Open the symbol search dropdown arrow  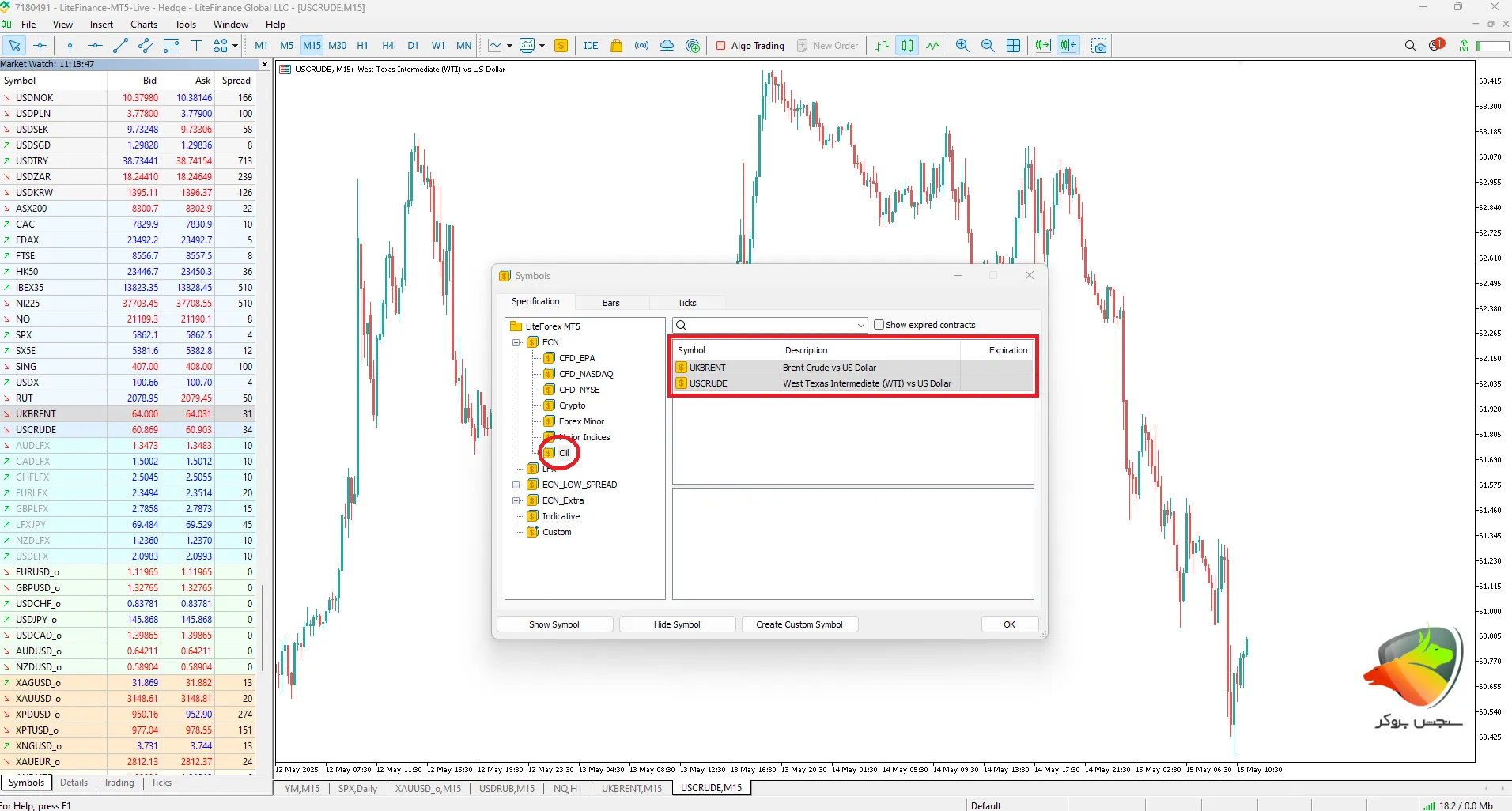coord(861,326)
